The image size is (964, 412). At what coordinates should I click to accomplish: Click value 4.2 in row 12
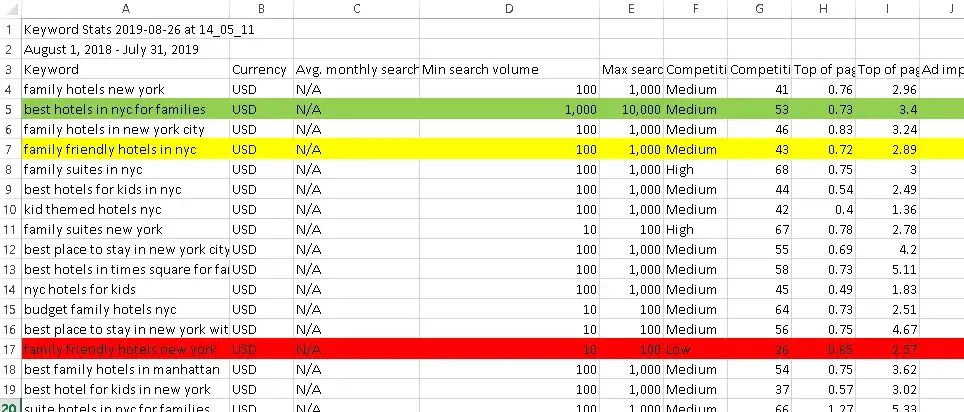click(x=887, y=250)
